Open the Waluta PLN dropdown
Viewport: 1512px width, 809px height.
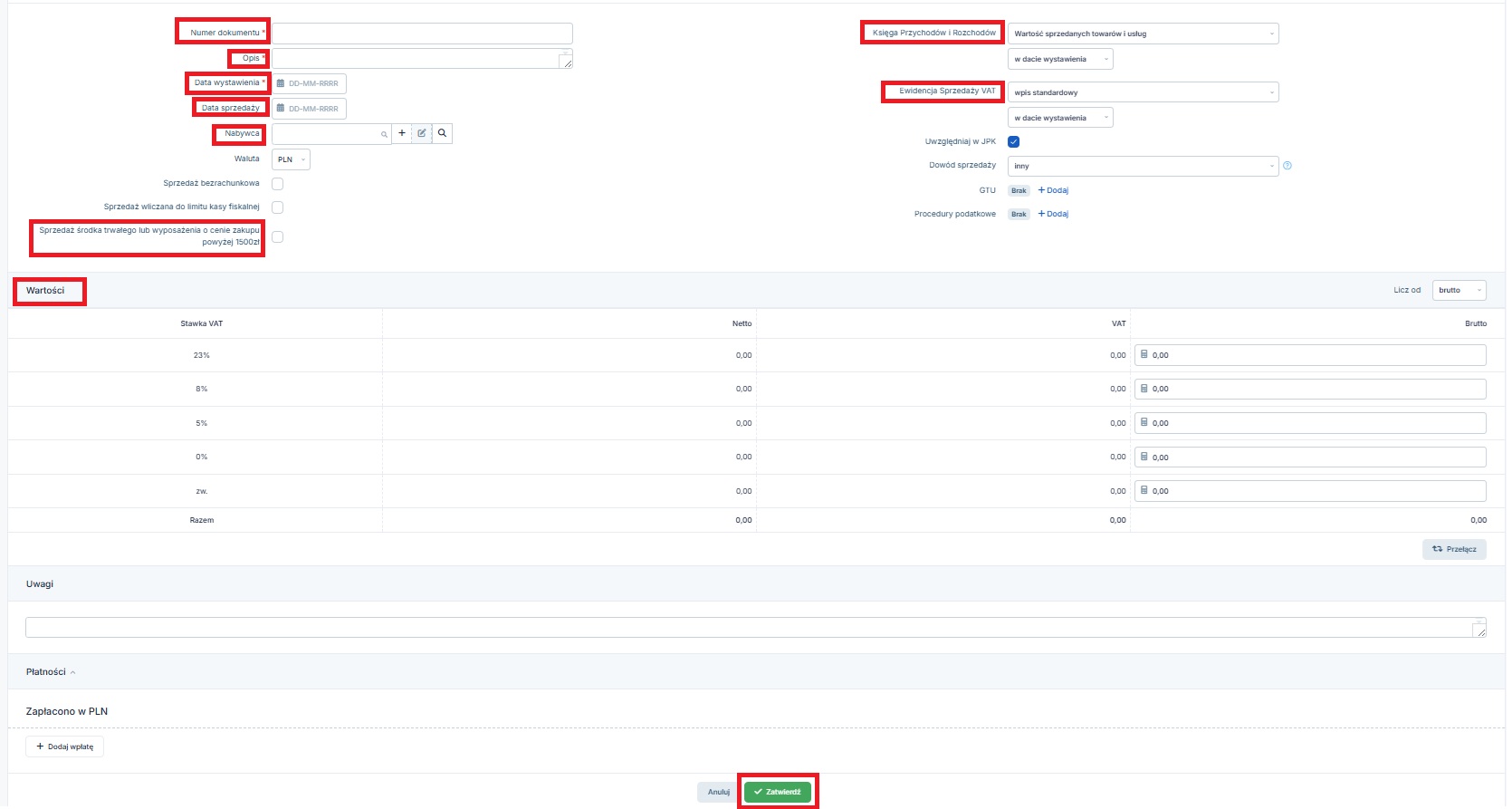(291, 159)
